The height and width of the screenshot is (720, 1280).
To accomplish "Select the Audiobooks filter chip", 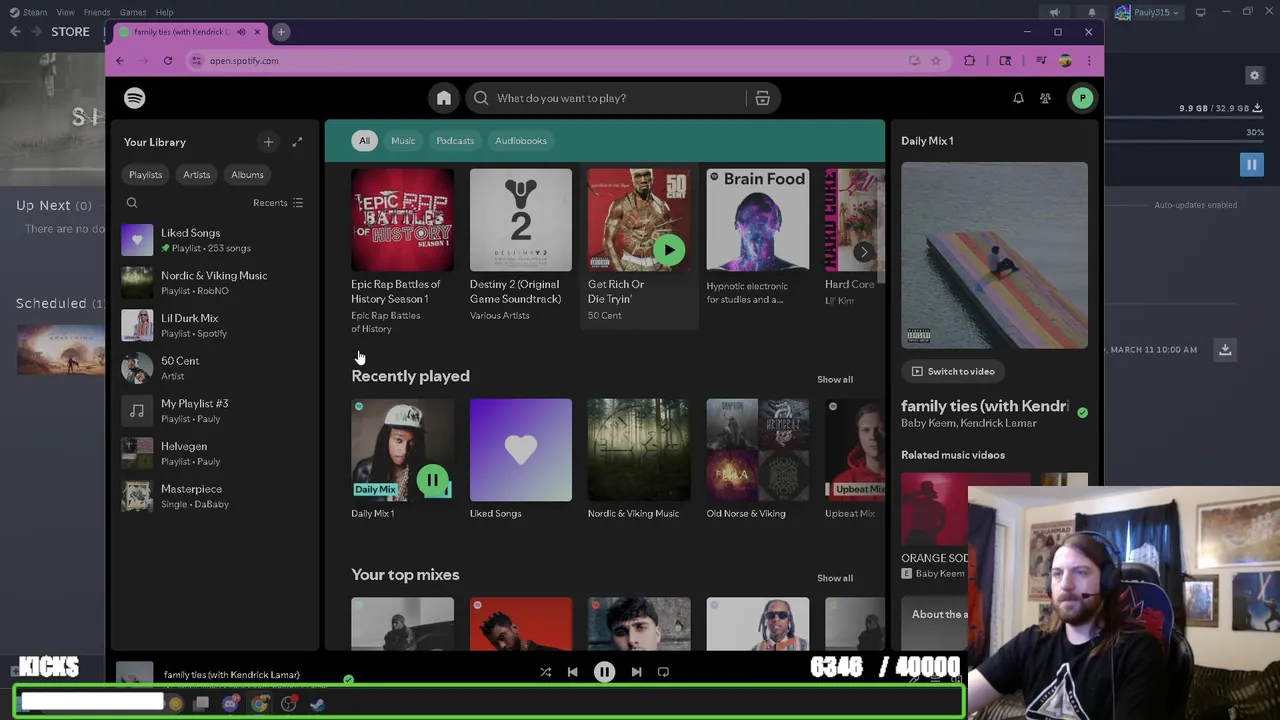I will tap(521, 141).
